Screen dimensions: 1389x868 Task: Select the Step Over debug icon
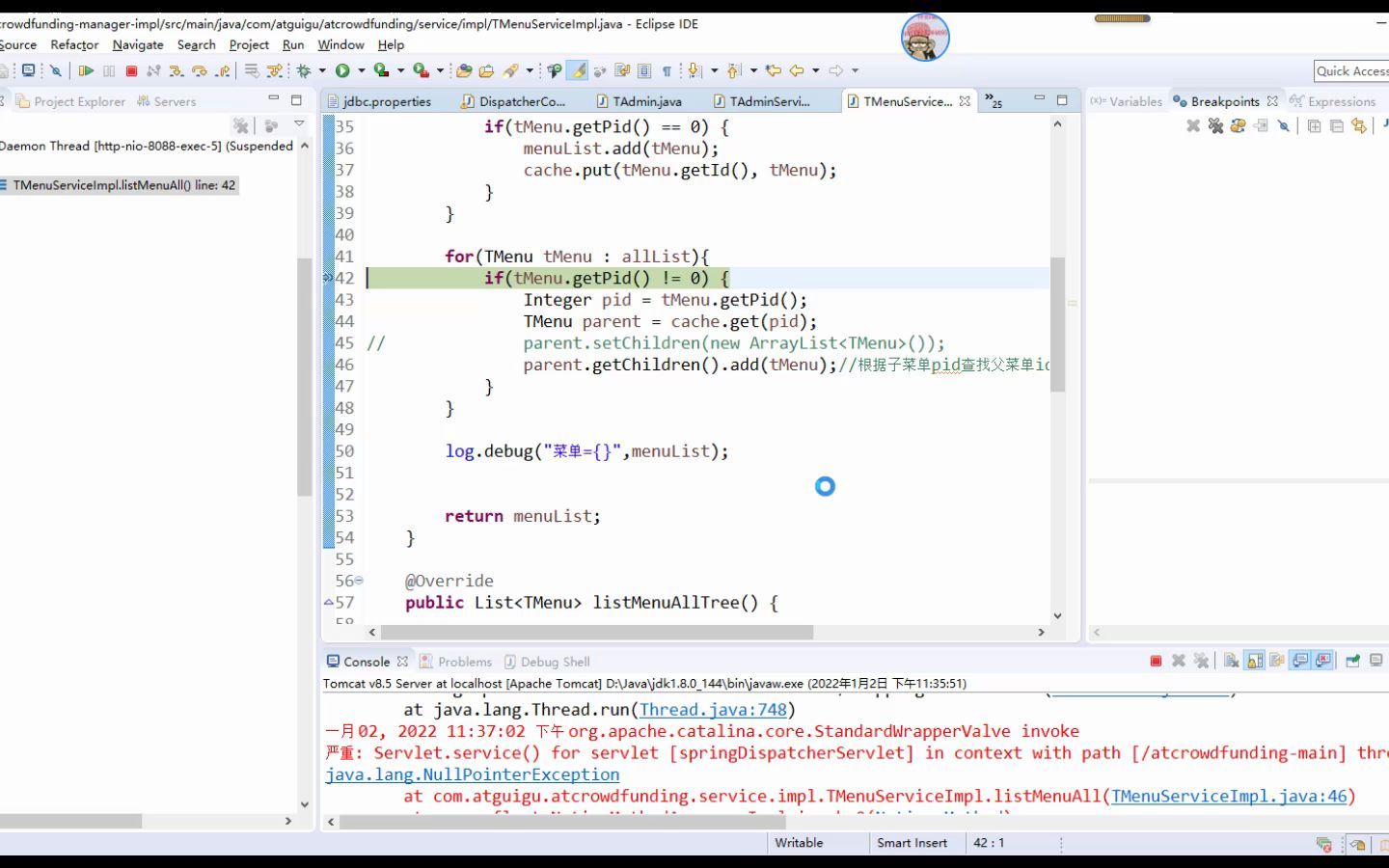[x=201, y=69]
